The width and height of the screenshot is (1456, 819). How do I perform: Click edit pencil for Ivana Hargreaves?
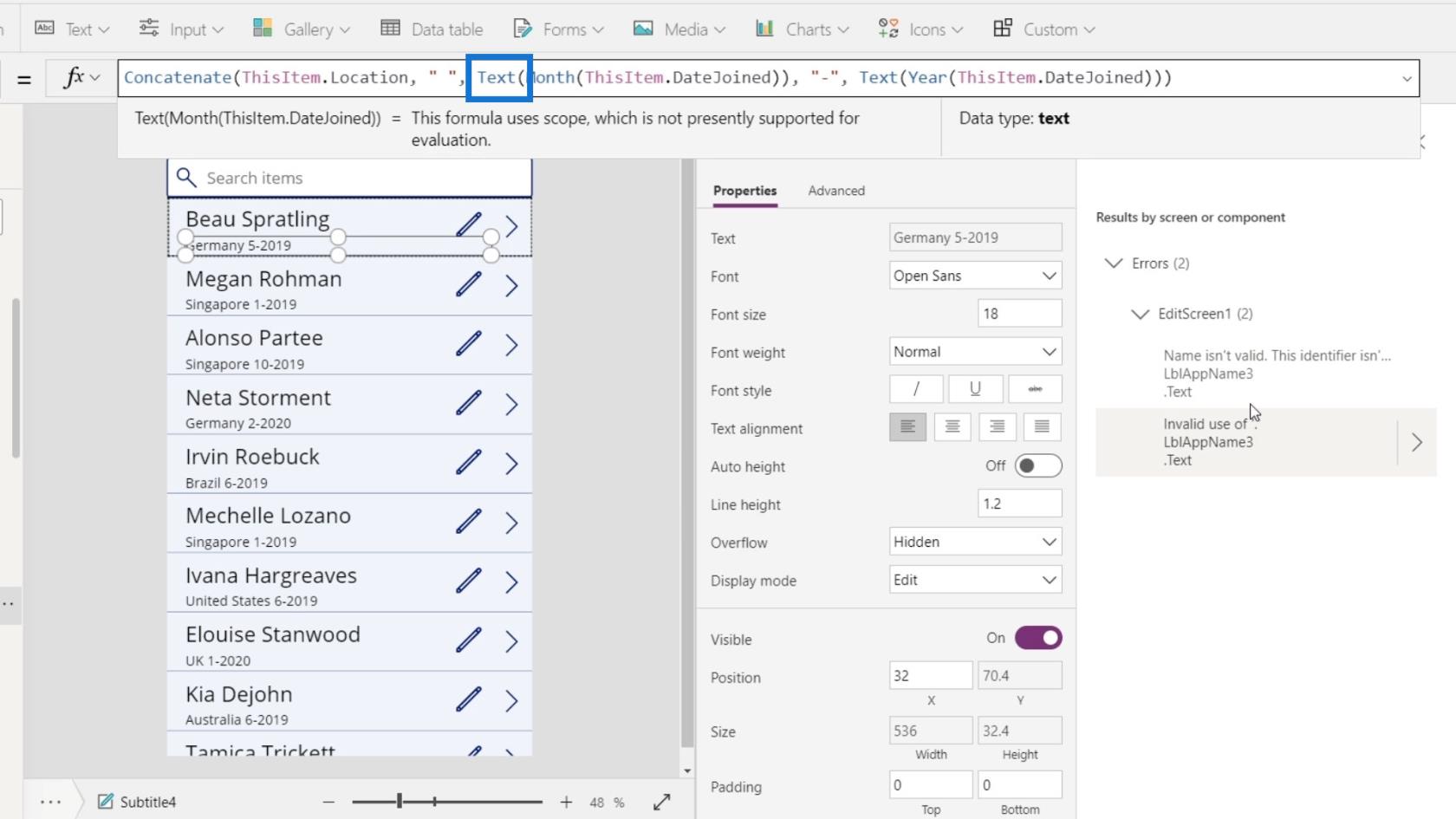[x=469, y=581]
